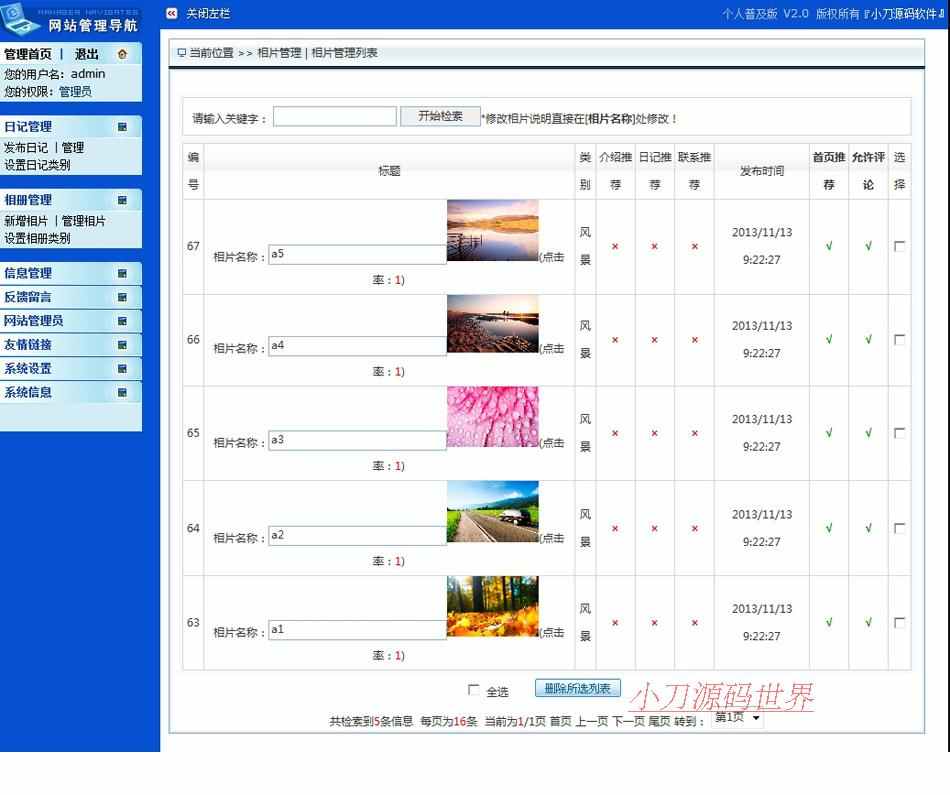Open the 系统设置 menu heading
This screenshot has height=795, width=950.
click(x=28, y=368)
